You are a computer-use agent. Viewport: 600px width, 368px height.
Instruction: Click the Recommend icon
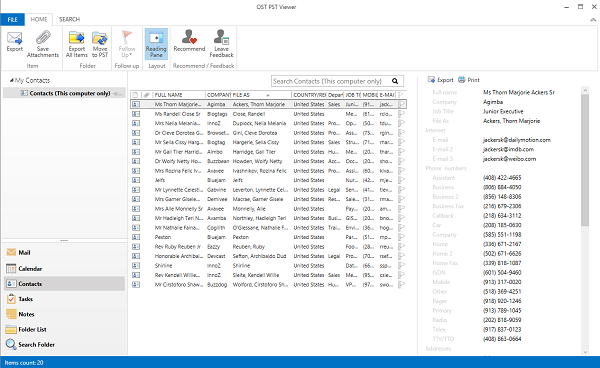pos(189,37)
